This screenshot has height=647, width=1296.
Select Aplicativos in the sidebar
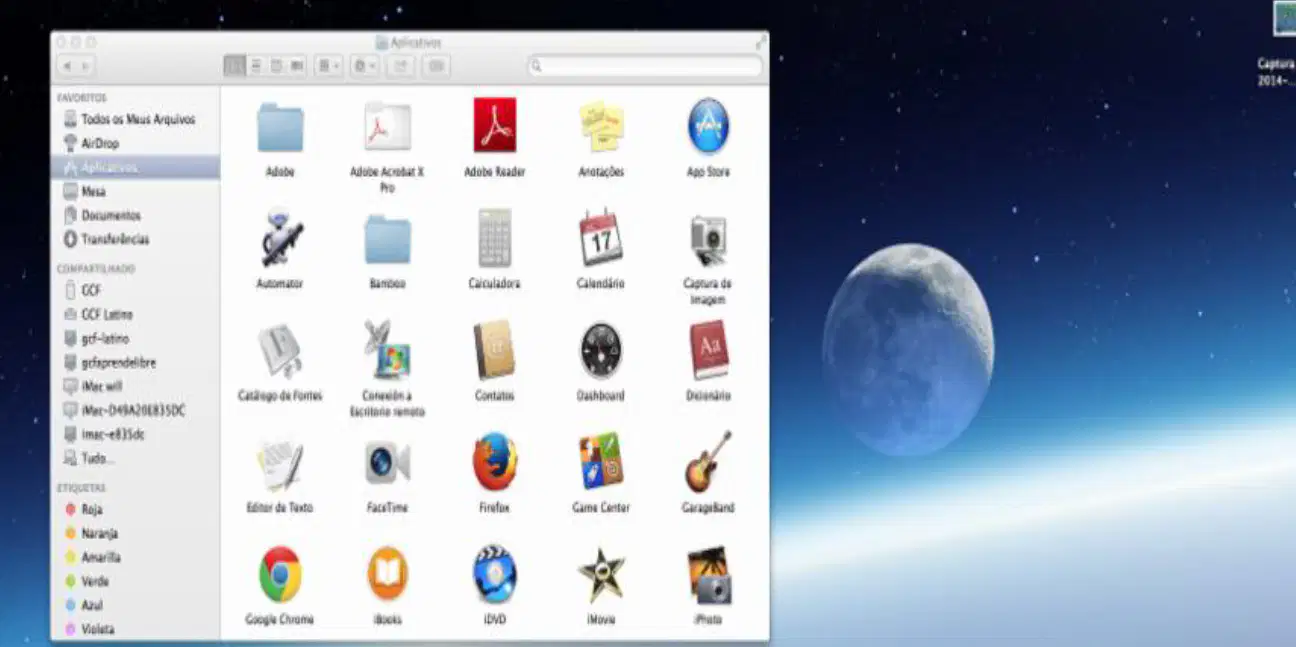[135, 167]
